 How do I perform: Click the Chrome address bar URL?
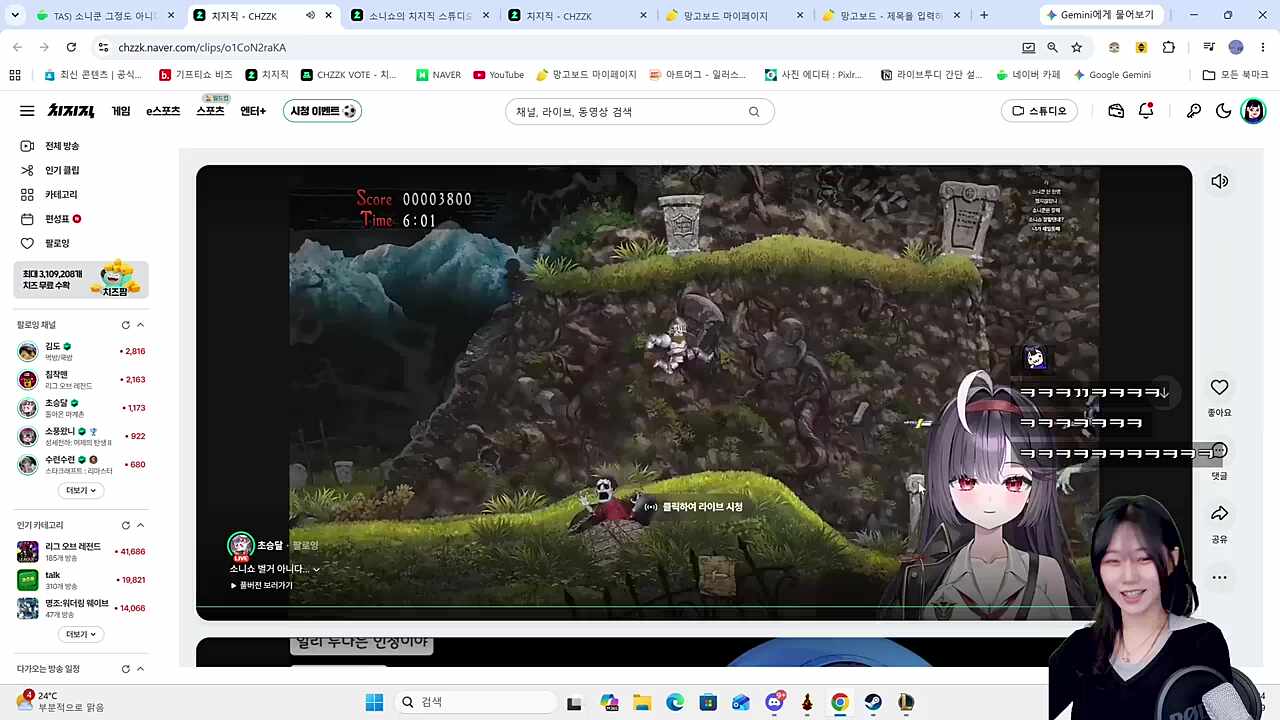point(202,47)
